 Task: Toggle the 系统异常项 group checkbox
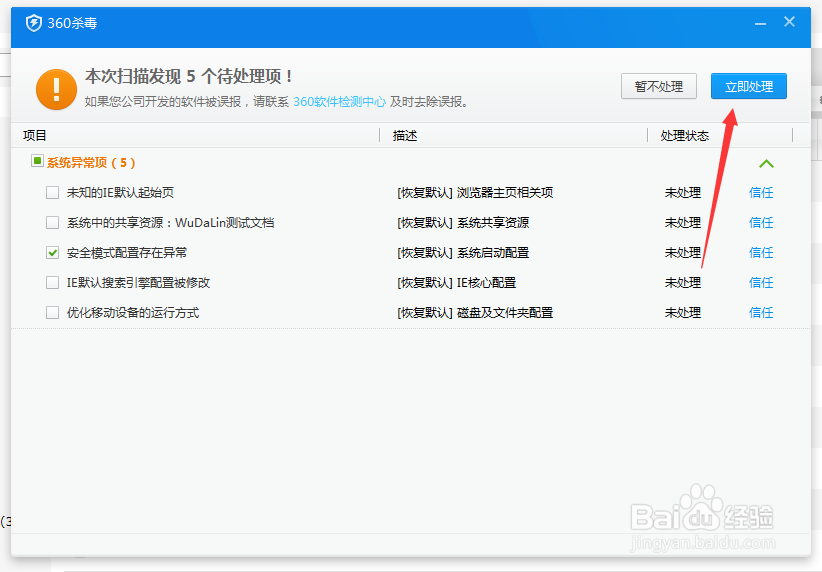[x=37, y=161]
